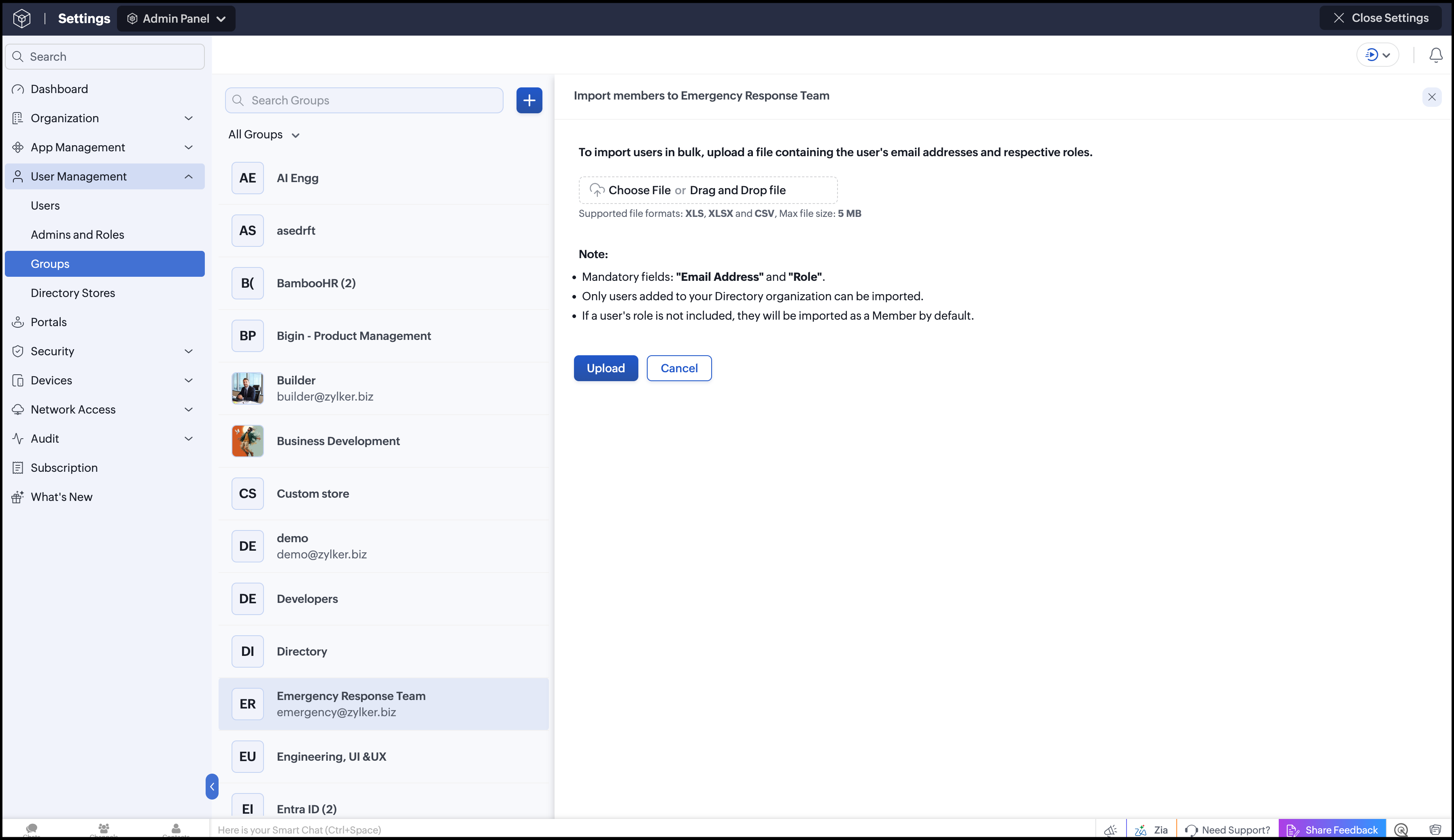This screenshot has width=1454, height=840.
Task: Click the @ mentions icon in bottom bar
Action: pos(1401,830)
